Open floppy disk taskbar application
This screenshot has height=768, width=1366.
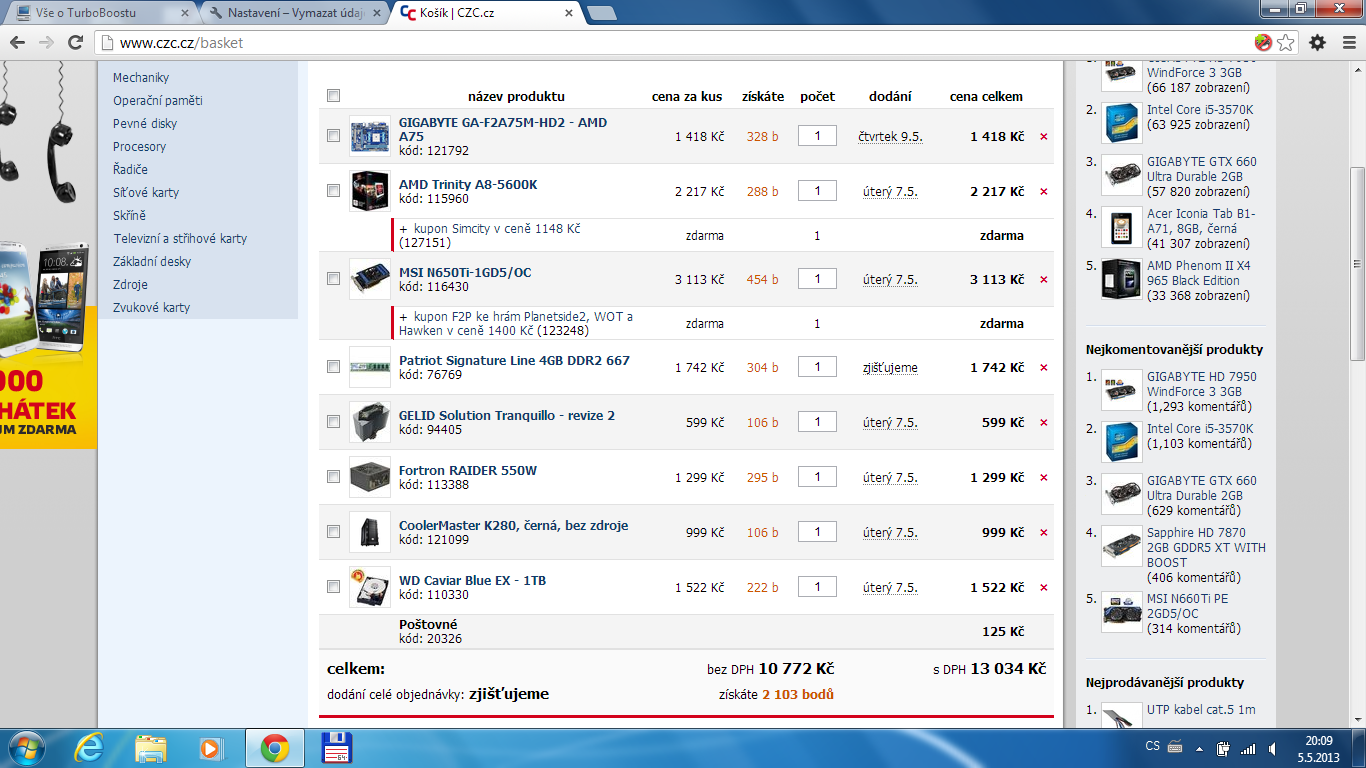pyautogui.click(x=336, y=748)
